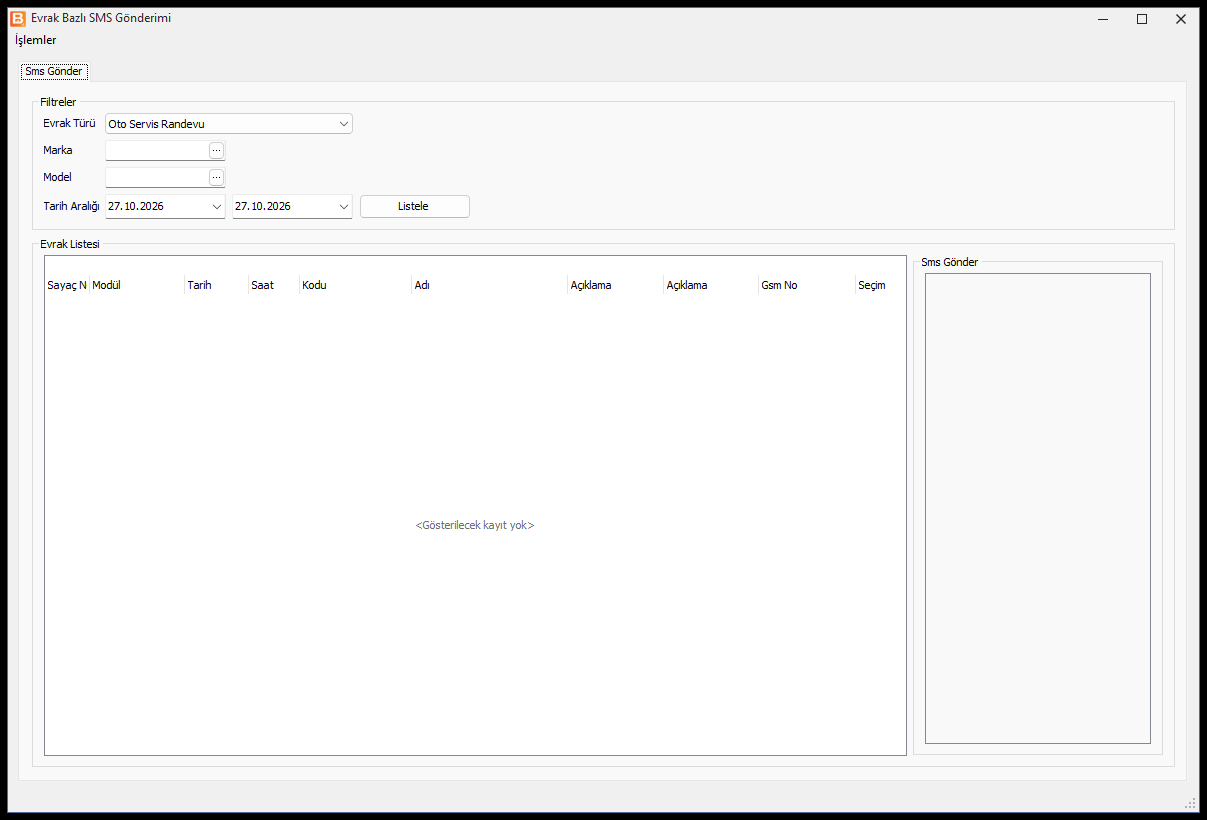The height and width of the screenshot is (820, 1207).
Task: Sort by the Saat column header
Action: [274, 285]
